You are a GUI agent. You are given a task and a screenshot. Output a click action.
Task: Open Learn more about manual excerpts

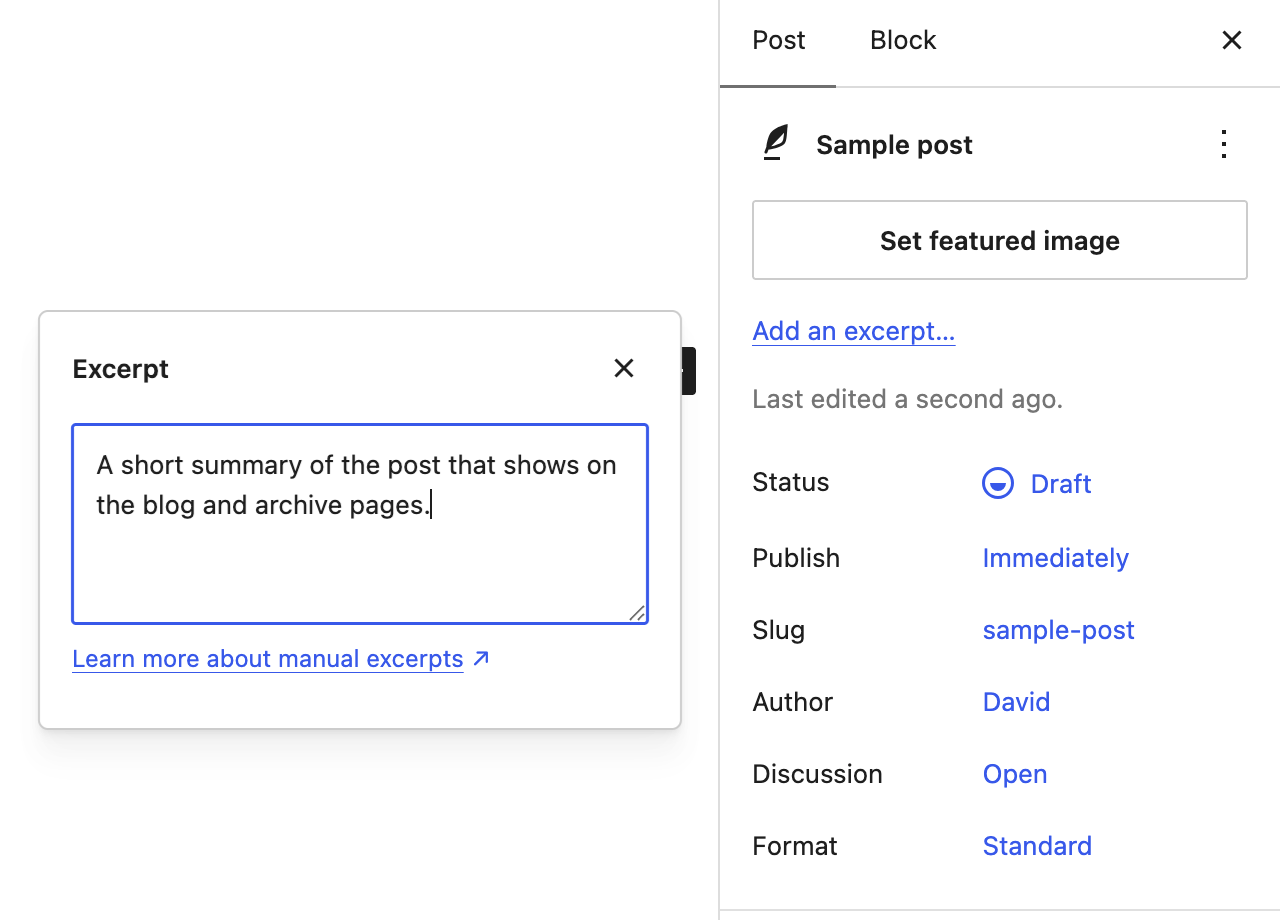(268, 659)
